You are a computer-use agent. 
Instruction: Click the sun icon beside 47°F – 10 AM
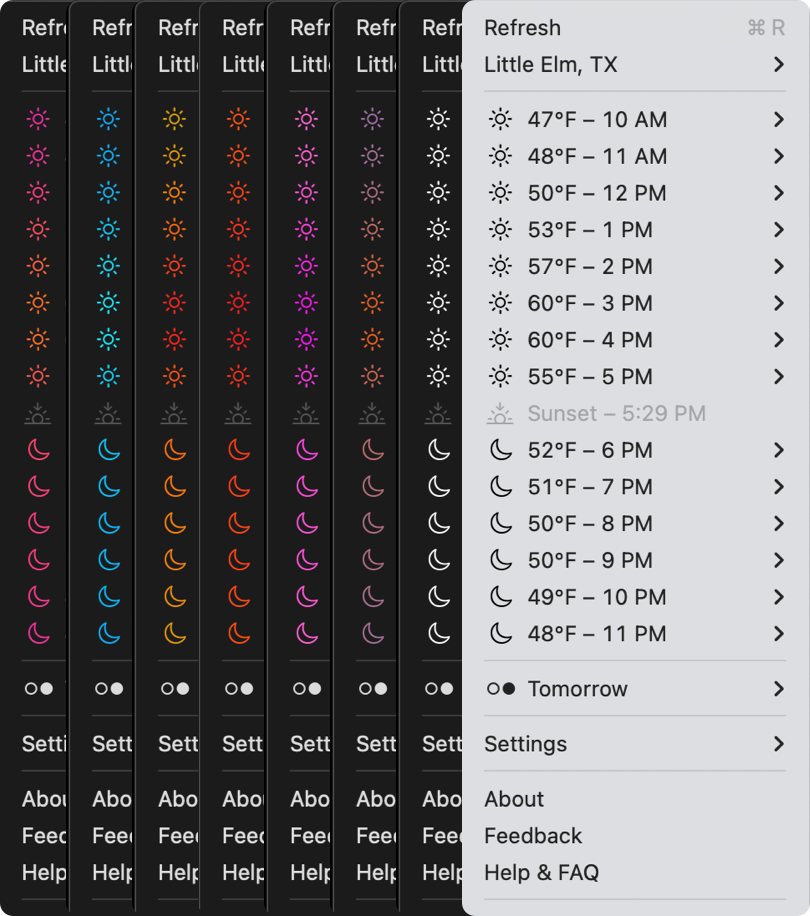(500, 120)
